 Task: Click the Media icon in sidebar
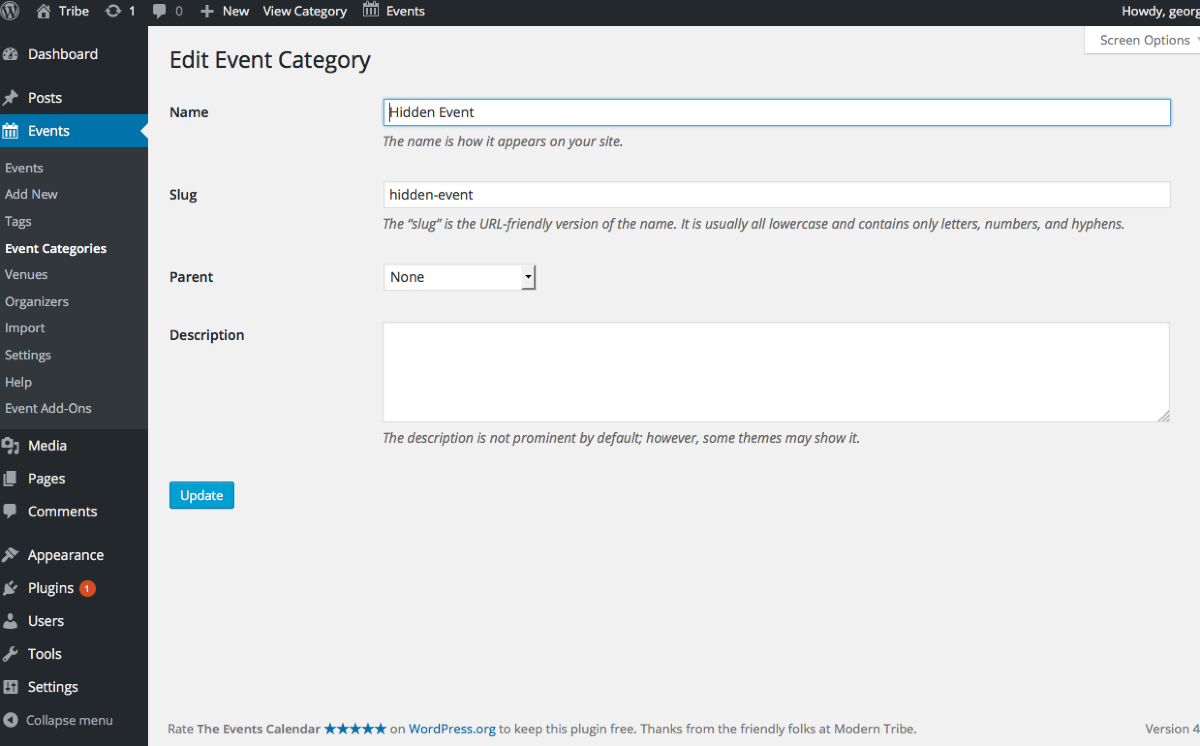click(11, 446)
